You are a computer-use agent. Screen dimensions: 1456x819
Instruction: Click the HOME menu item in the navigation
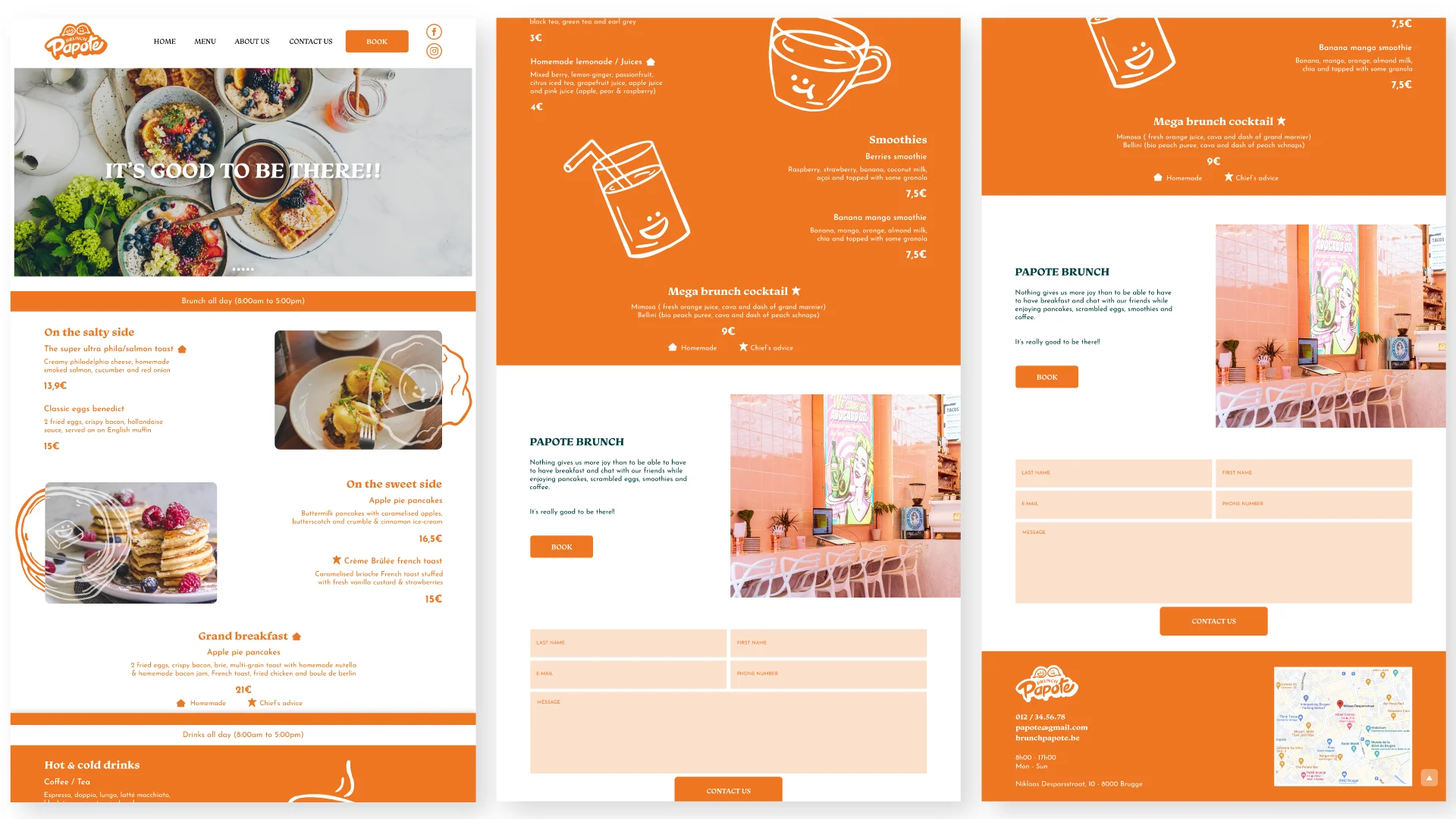pyautogui.click(x=164, y=40)
